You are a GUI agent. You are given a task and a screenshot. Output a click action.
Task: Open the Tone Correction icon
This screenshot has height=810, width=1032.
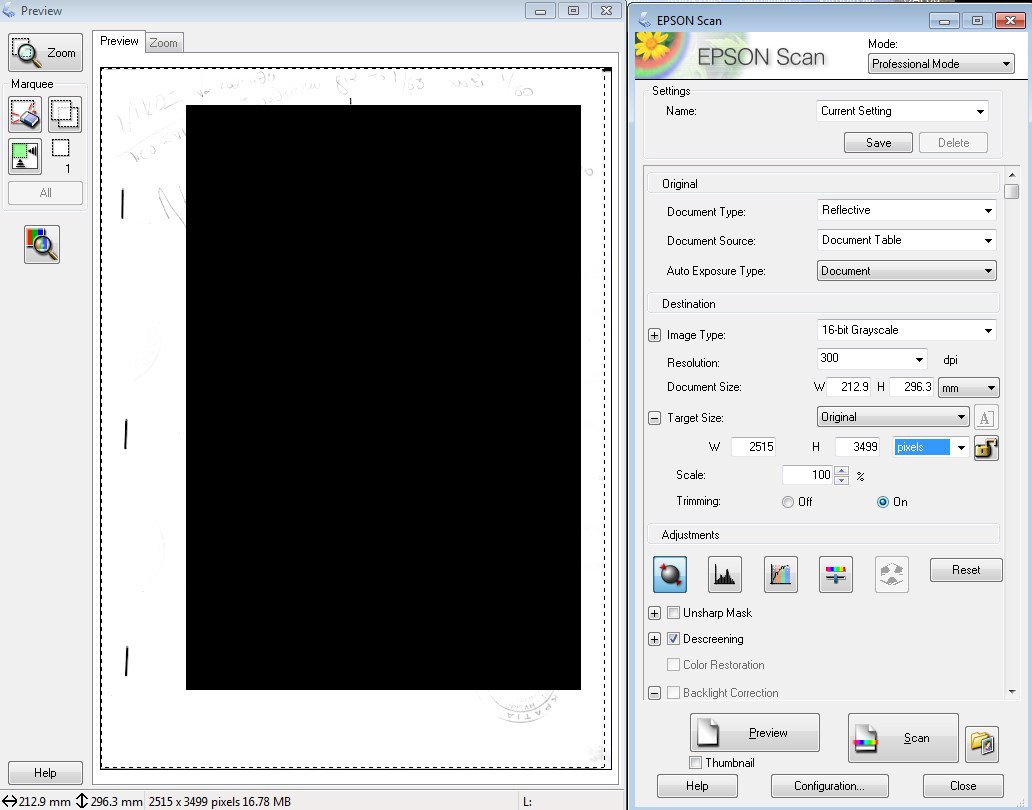780,574
